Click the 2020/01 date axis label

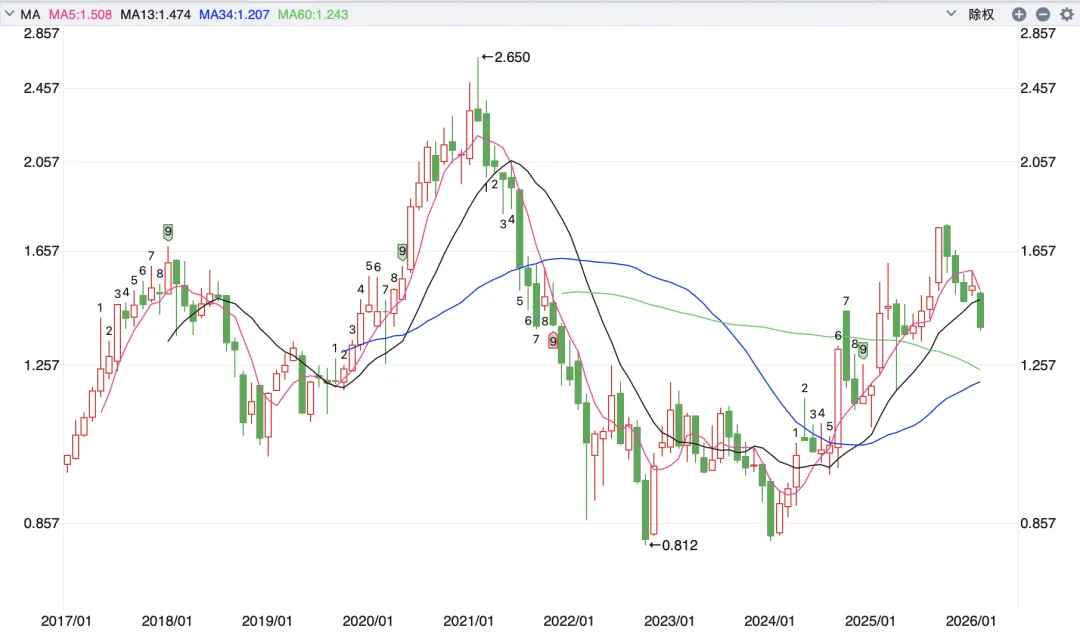(368, 621)
